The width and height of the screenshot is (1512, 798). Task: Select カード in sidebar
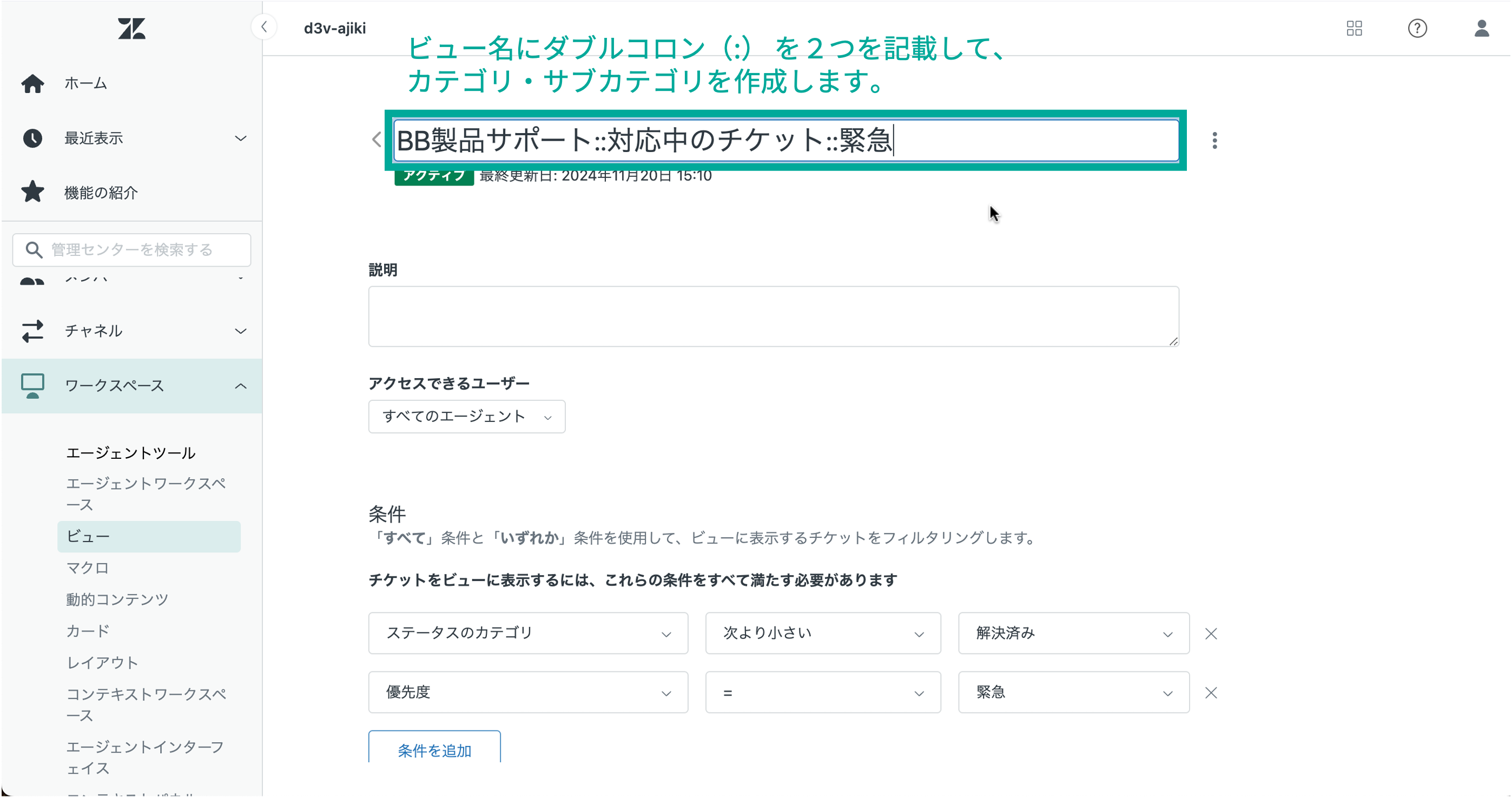[x=88, y=631]
